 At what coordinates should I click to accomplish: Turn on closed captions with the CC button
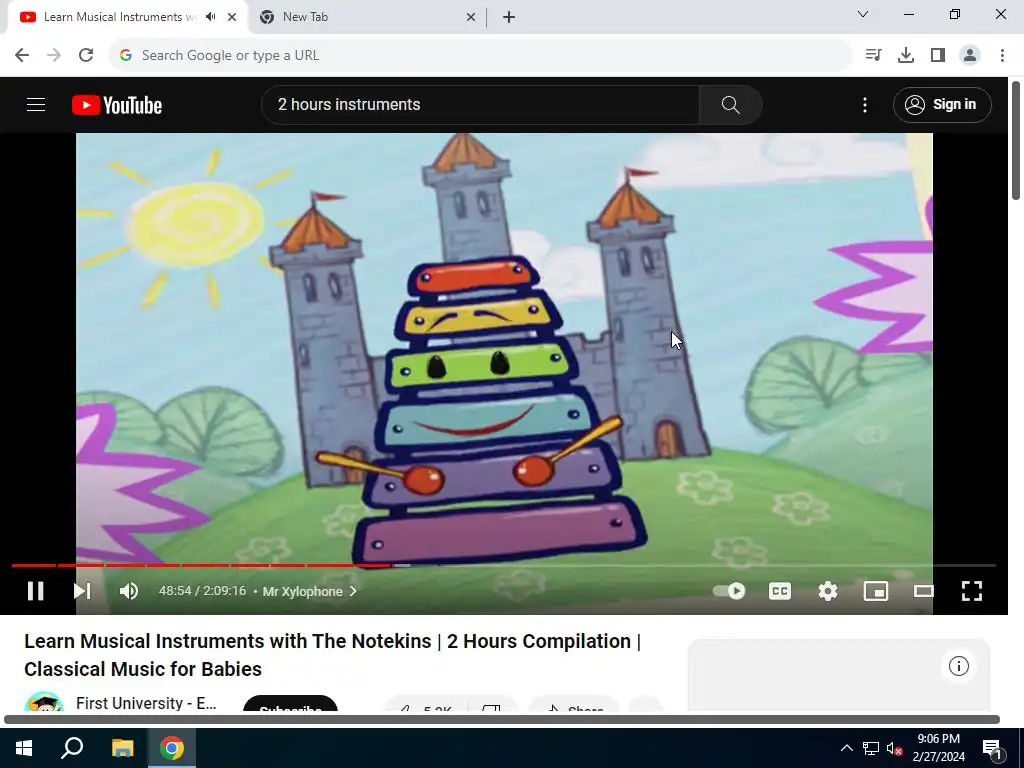point(780,591)
